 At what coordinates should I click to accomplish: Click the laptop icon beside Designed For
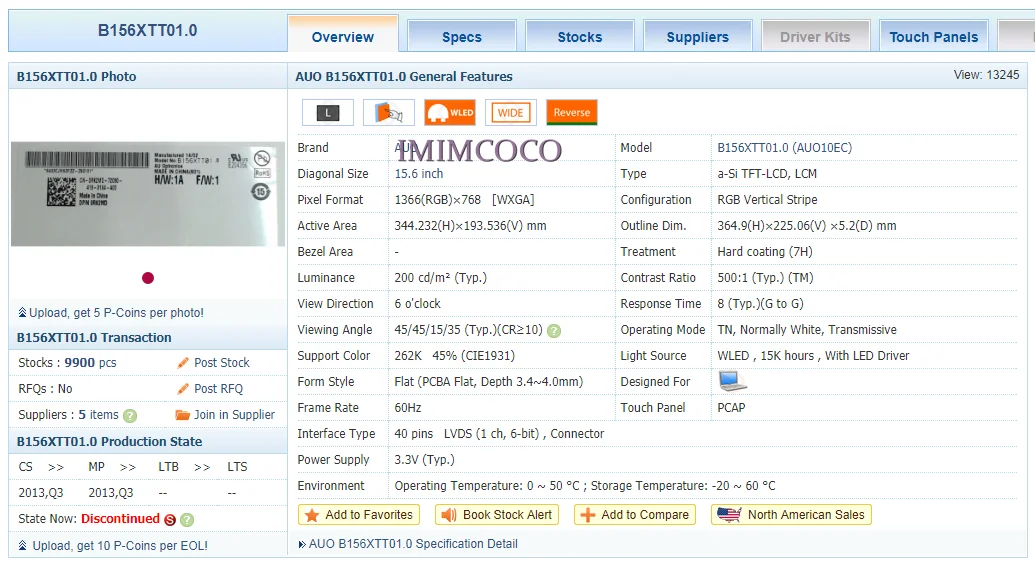pos(732,381)
